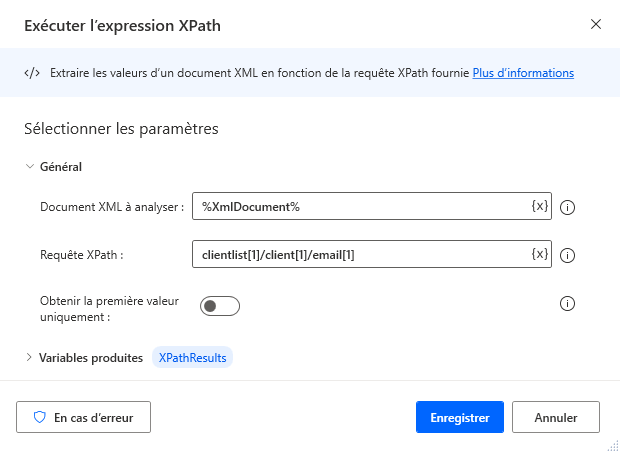Image resolution: width=620 pixels, height=453 pixels.
Task: Open variable picker for Requête XPath field
Action: coord(539,255)
